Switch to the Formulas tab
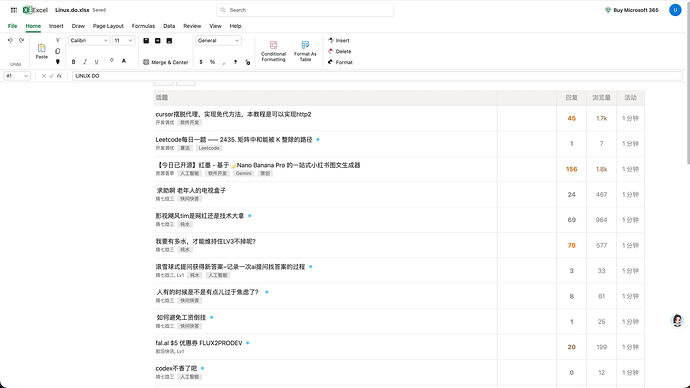Viewport: 690px width, 388px height. (143, 26)
